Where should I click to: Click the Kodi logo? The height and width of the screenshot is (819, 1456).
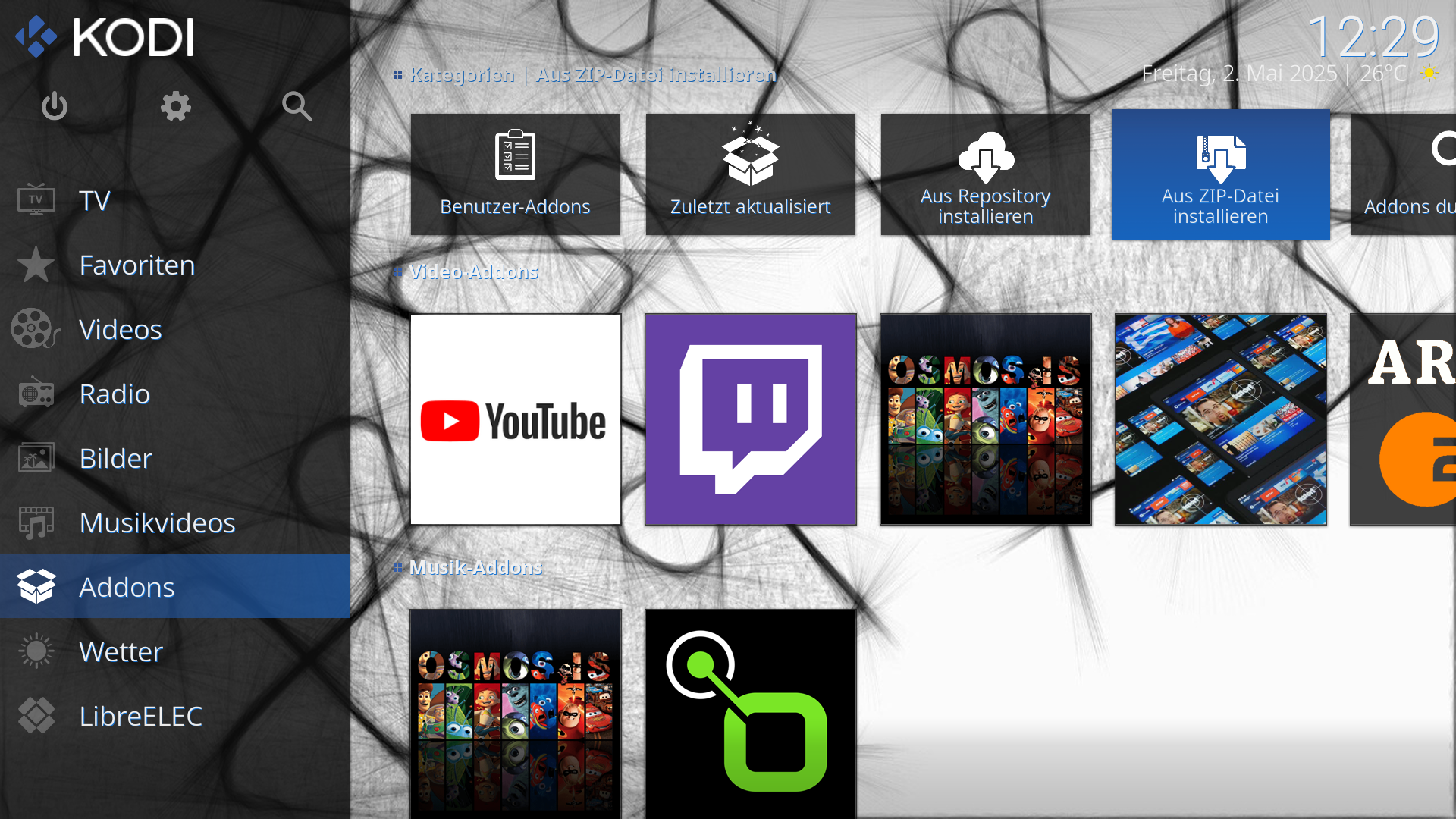(x=105, y=37)
